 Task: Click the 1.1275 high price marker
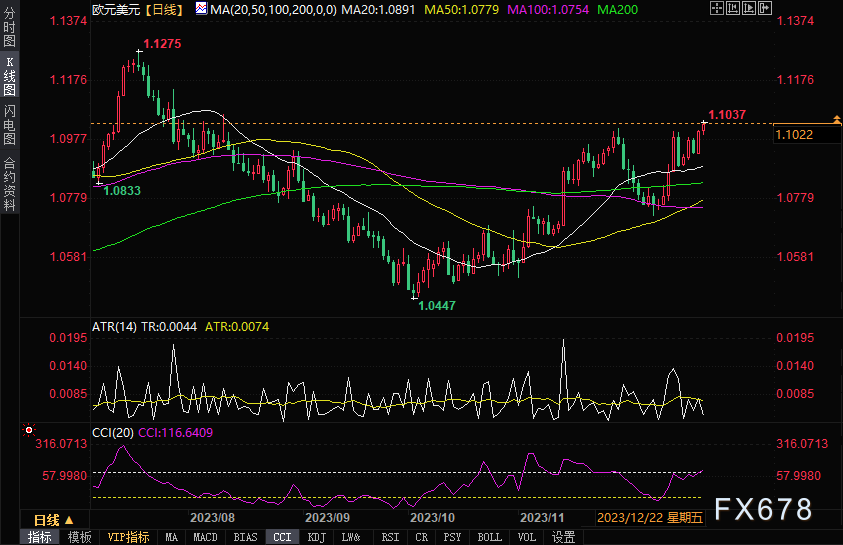(162, 44)
